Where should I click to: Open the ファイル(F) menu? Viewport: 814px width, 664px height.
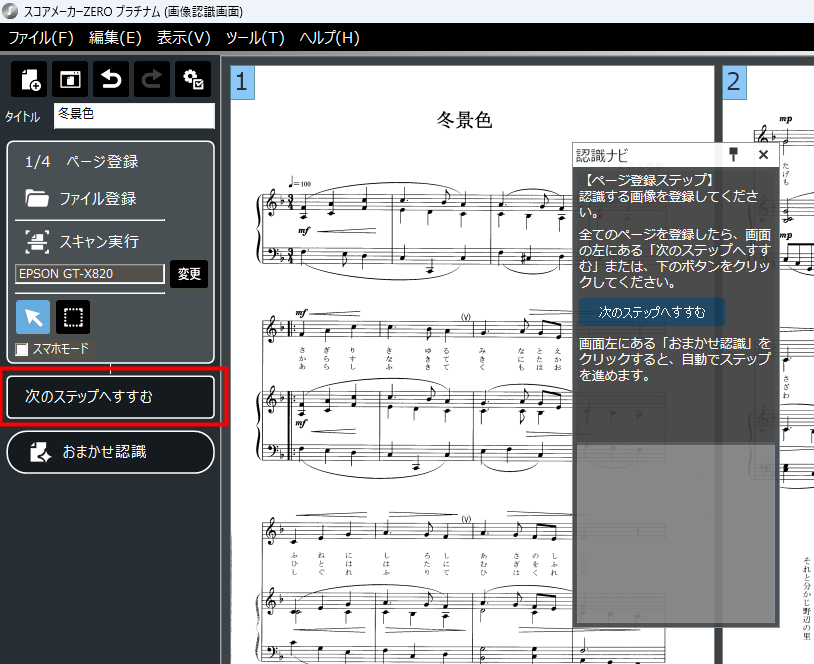(41, 38)
